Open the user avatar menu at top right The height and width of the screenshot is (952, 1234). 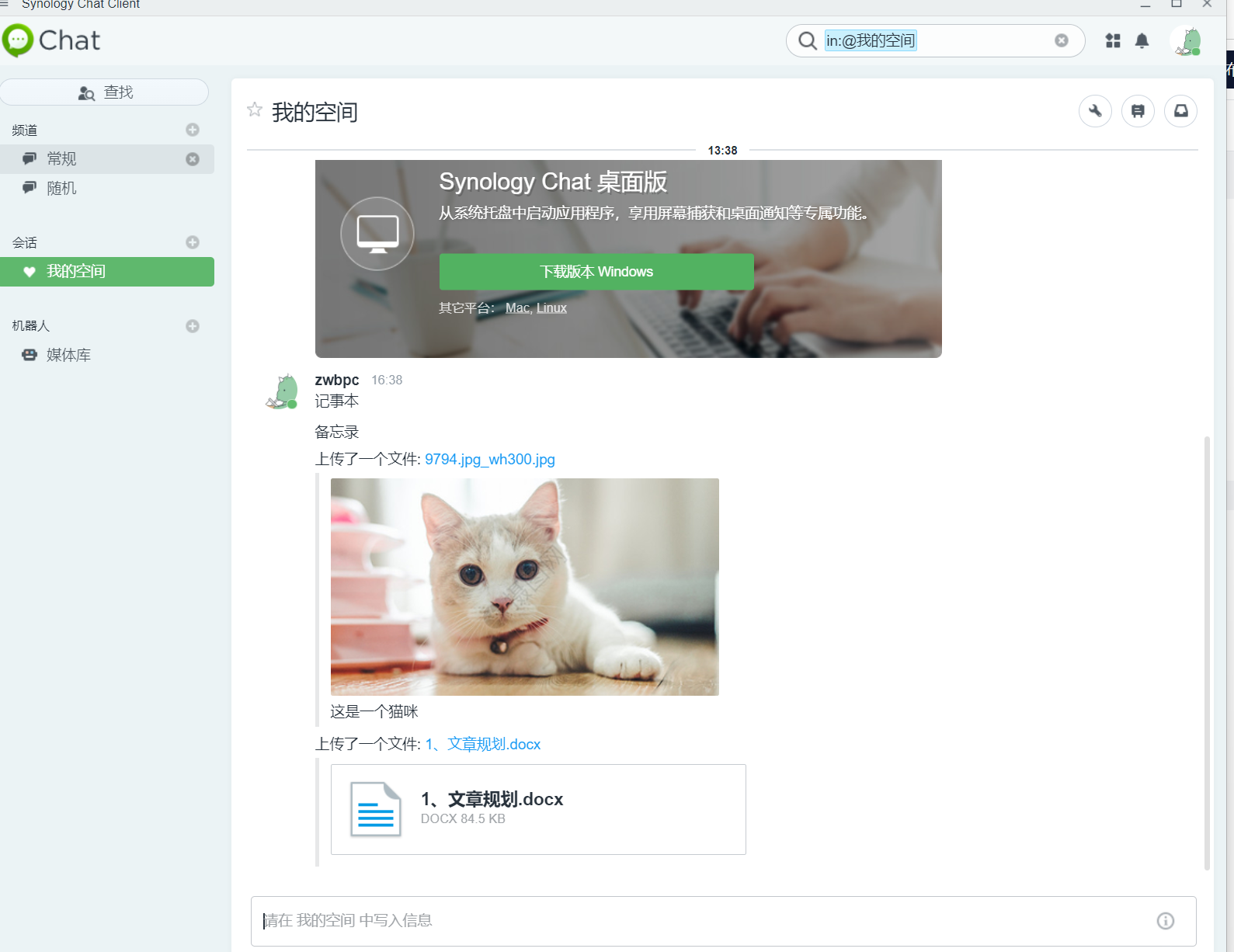[x=1188, y=41]
